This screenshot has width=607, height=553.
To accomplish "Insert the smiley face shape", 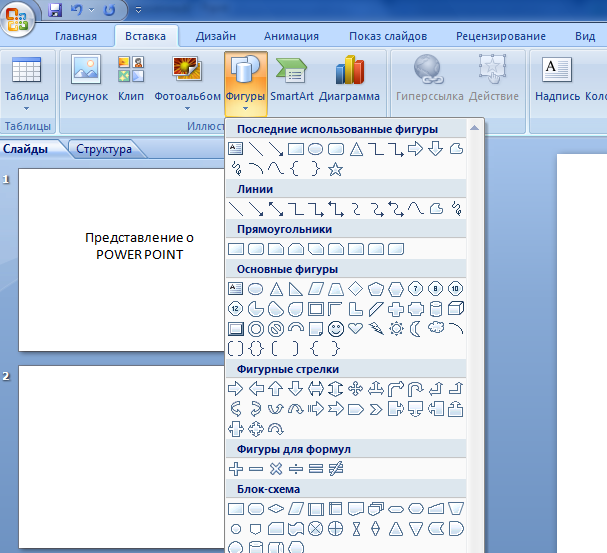I will [x=336, y=329].
